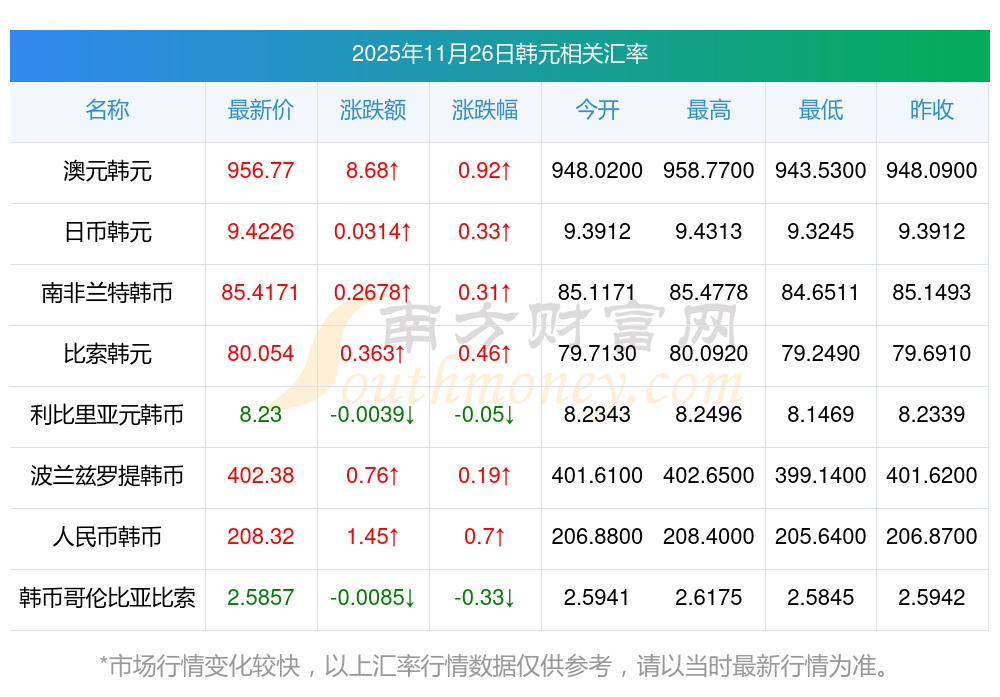Select the latest price 2.5857

click(260, 598)
